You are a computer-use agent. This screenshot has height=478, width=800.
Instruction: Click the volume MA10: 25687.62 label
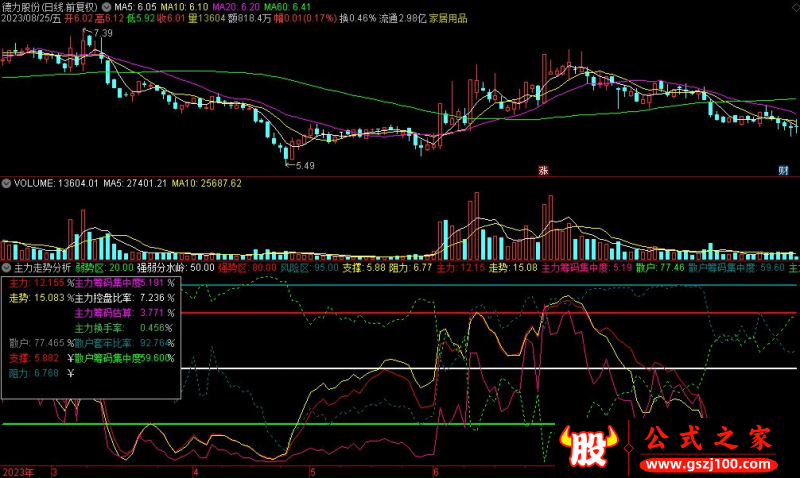207,184
